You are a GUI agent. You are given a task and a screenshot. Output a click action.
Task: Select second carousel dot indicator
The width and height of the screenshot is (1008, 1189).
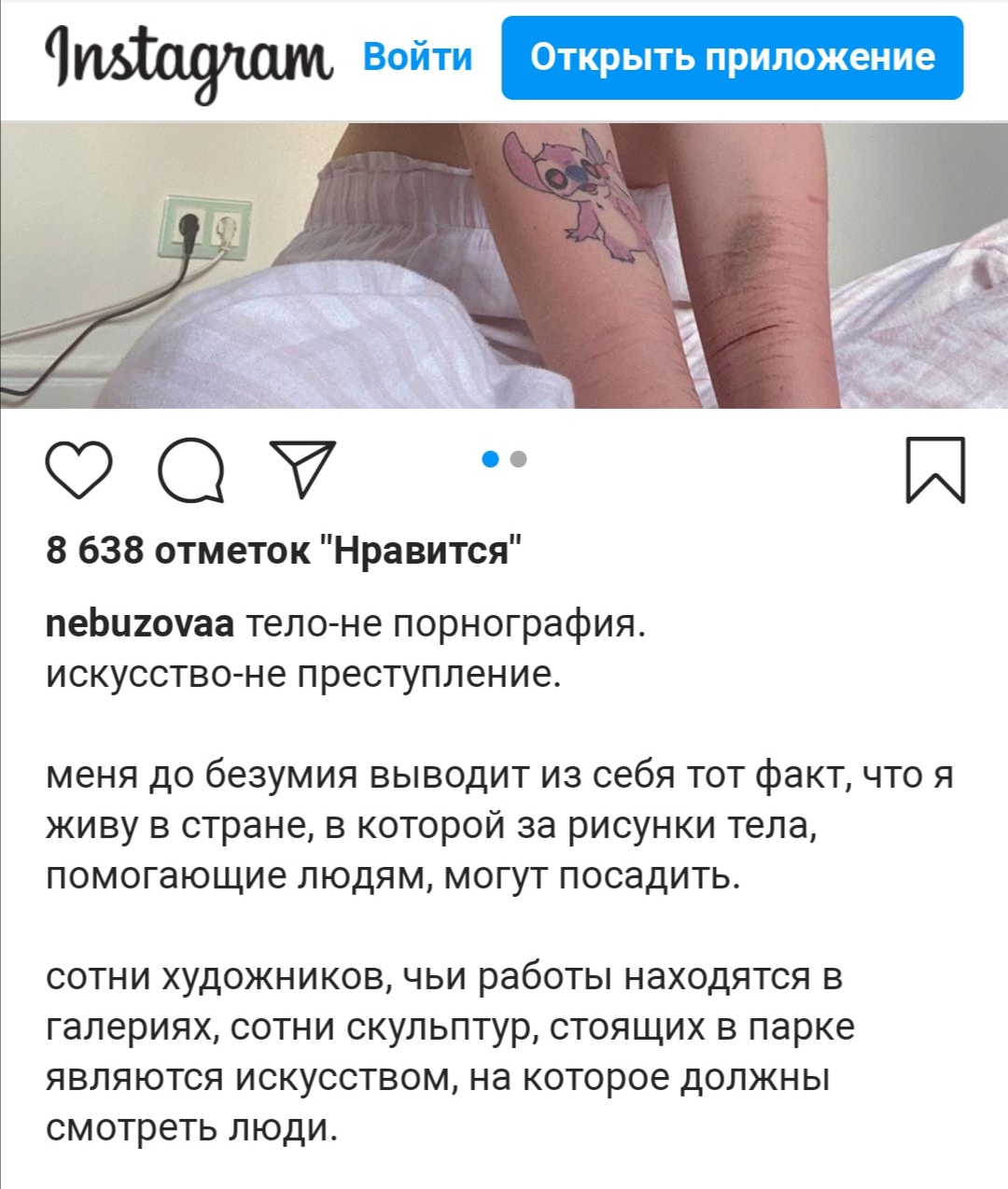click(519, 458)
